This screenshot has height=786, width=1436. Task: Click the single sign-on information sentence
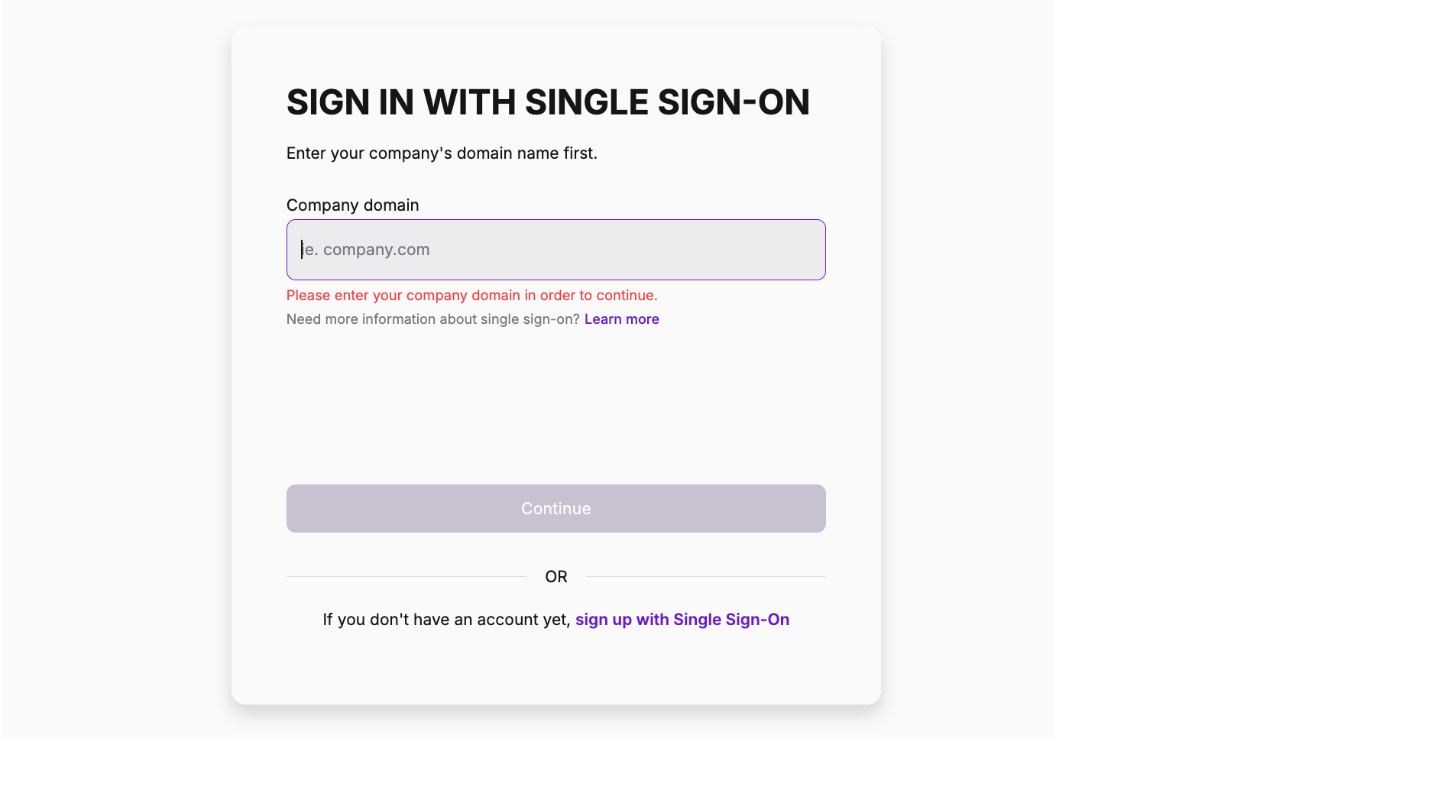click(x=432, y=318)
